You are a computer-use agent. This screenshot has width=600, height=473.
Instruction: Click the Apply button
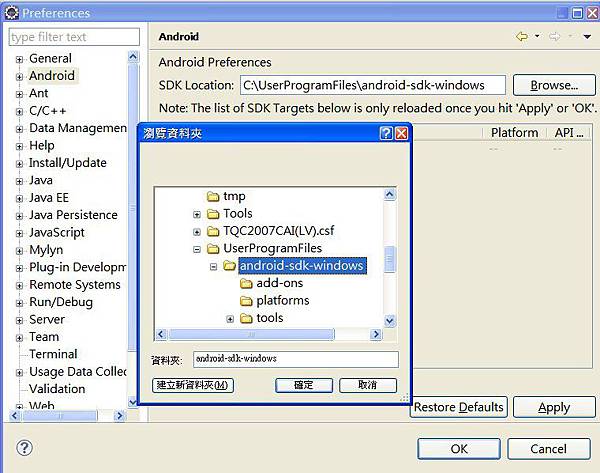(554, 407)
